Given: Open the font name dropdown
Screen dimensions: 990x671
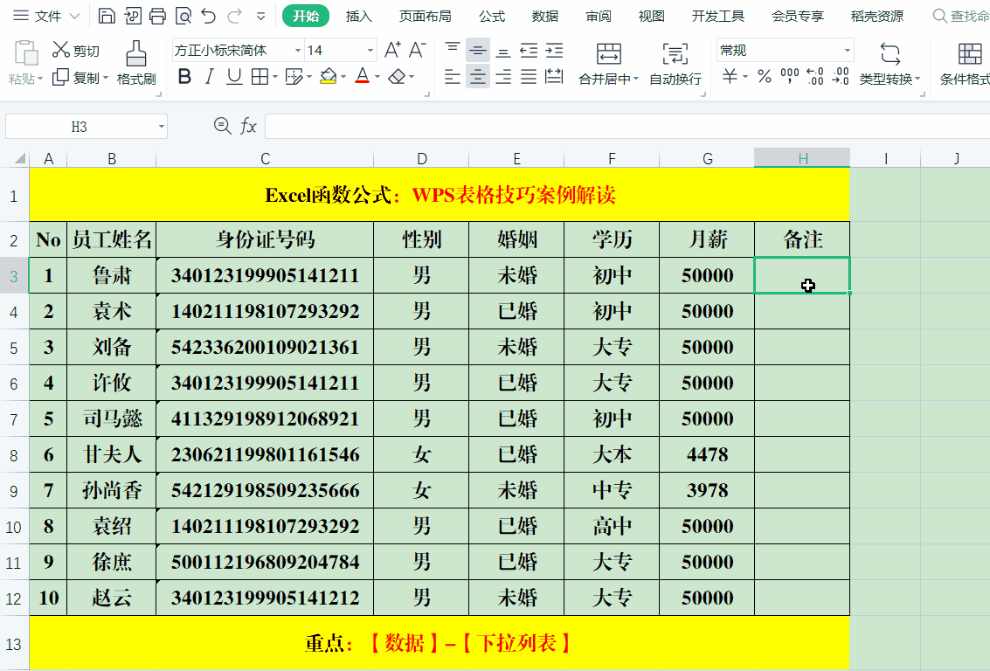Looking at the screenshot, I should click(298, 50).
